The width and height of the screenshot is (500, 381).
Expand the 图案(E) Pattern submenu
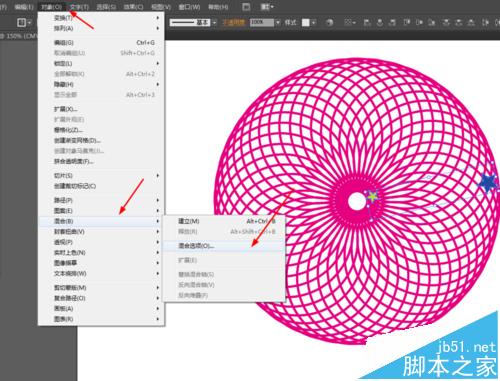coord(101,211)
